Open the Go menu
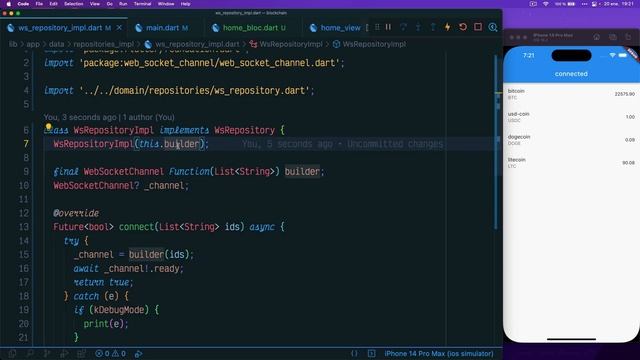640x360 pixels. pyautogui.click(x=109, y=4)
